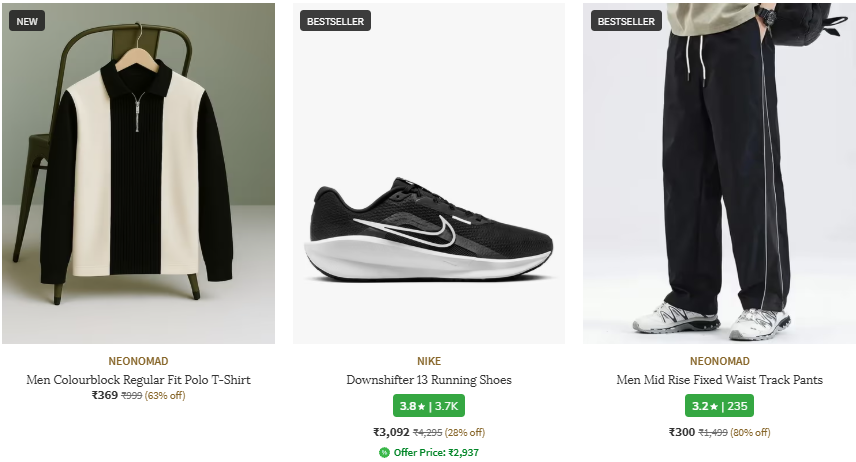This screenshot has width=856, height=462.
Task: Click the 3.8 star rating badge
Action: coord(428,406)
